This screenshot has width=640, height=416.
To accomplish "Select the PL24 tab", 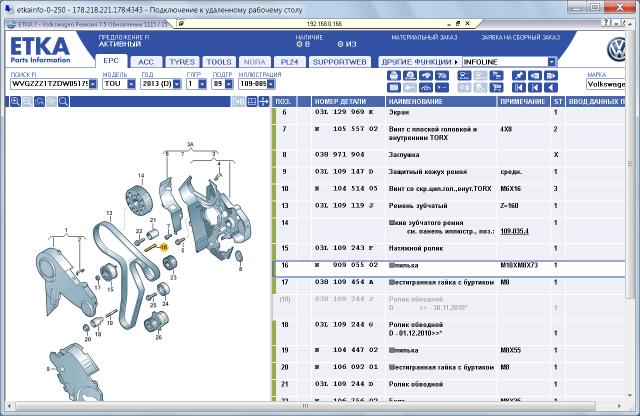I will pos(289,62).
